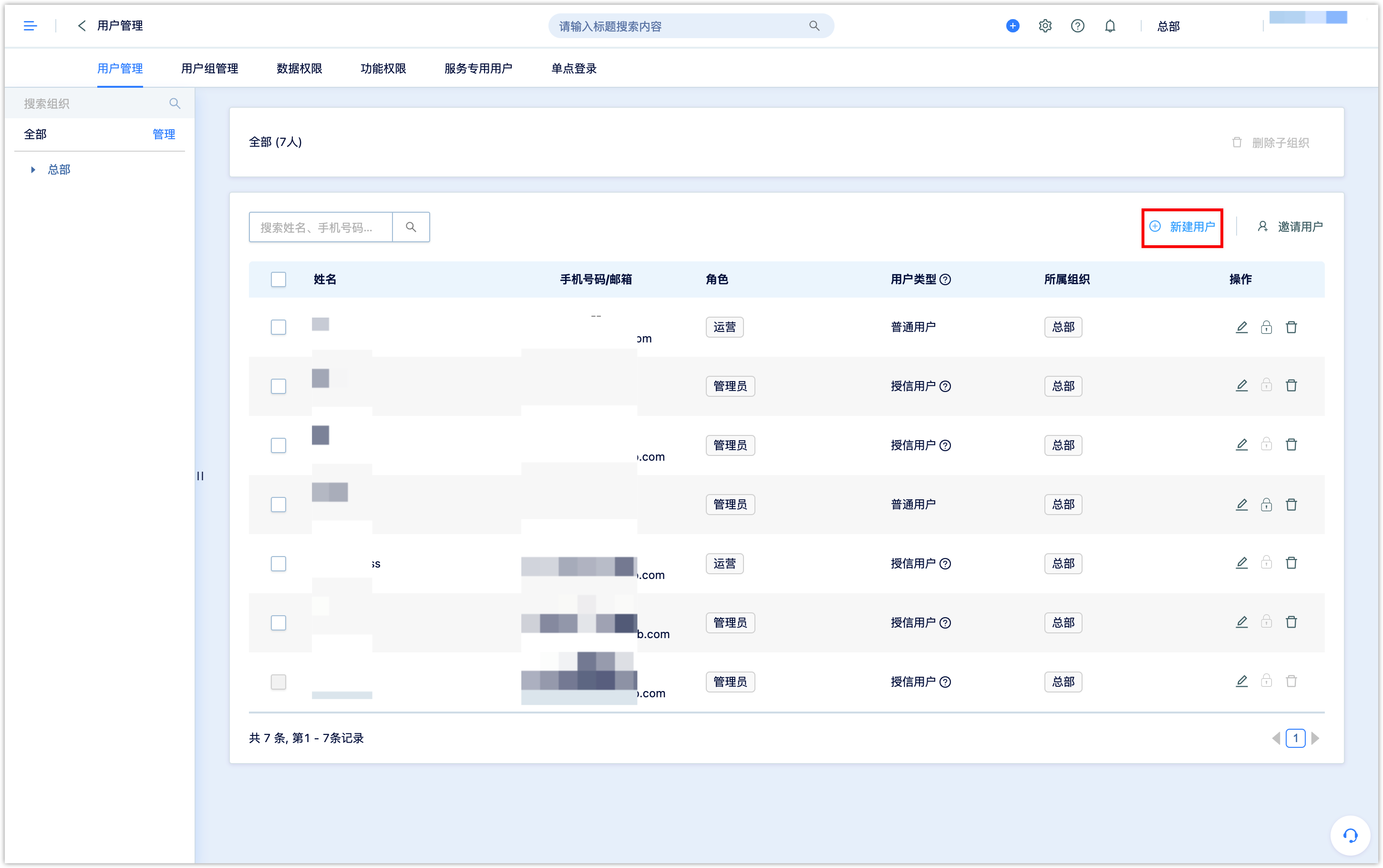Click the 姓名 column header
The width and height of the screenshot is (1383, 868).
[325, 279]
